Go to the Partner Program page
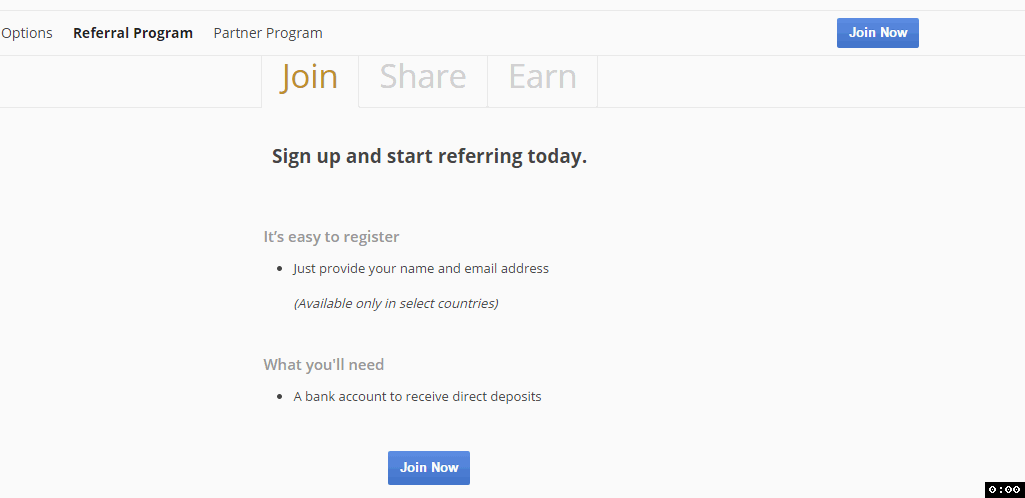The width and height of the screenshot is (1025, 498). [x=268, y=33]
